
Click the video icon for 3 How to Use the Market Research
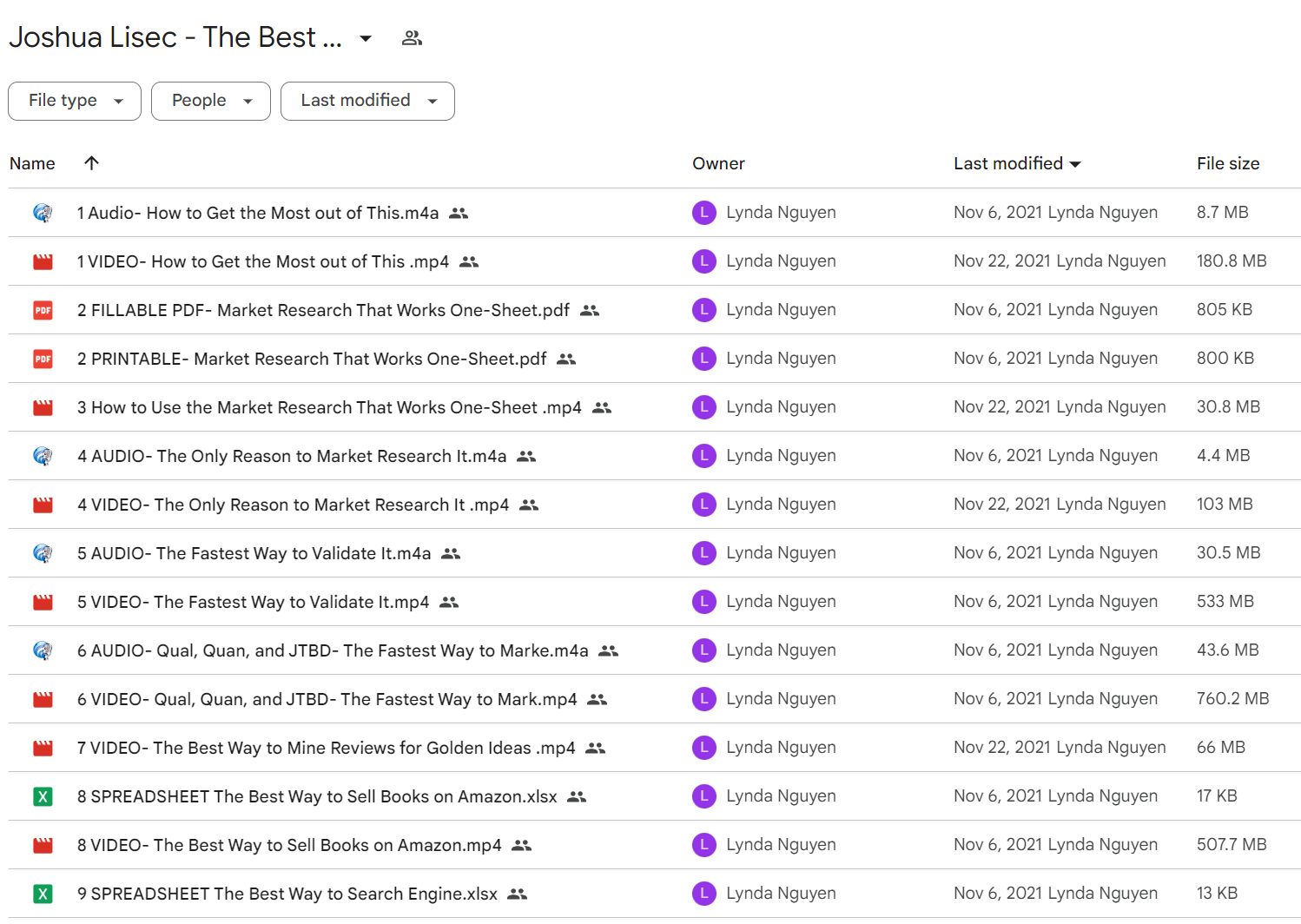coord(43,407)
